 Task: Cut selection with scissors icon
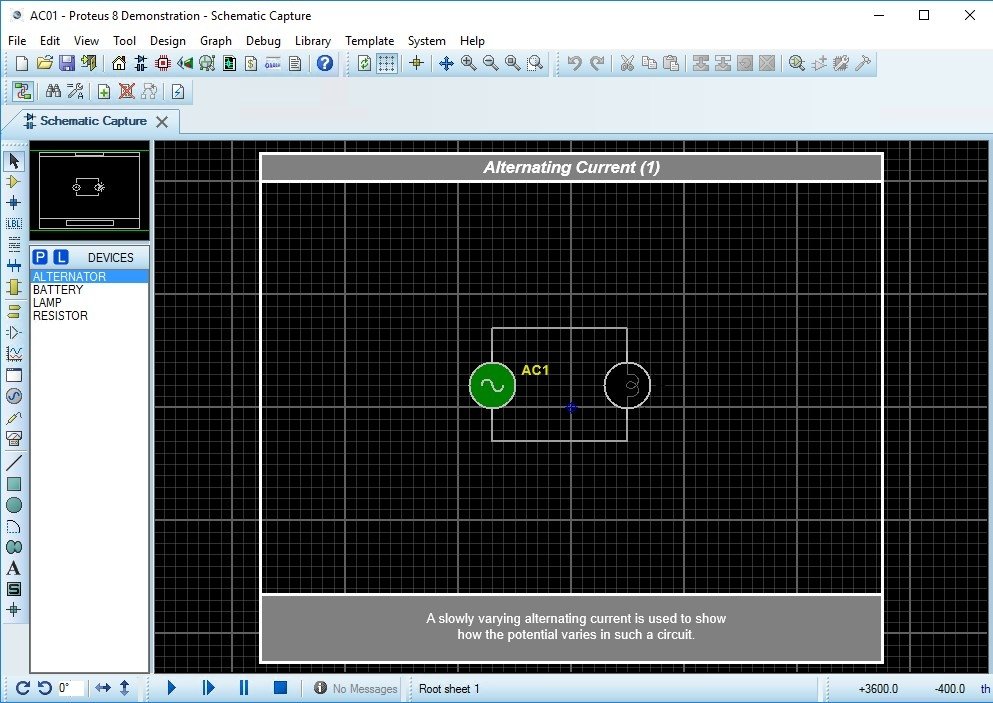[627, 63]
